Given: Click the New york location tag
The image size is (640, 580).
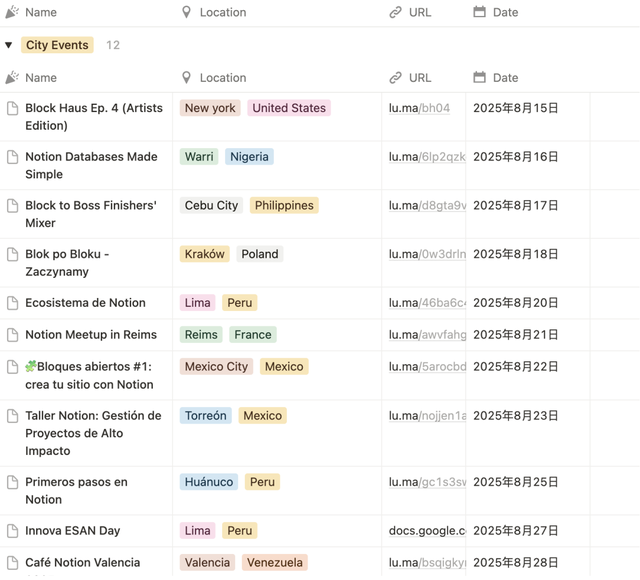Looking at the screenshot, I should 210,108.
